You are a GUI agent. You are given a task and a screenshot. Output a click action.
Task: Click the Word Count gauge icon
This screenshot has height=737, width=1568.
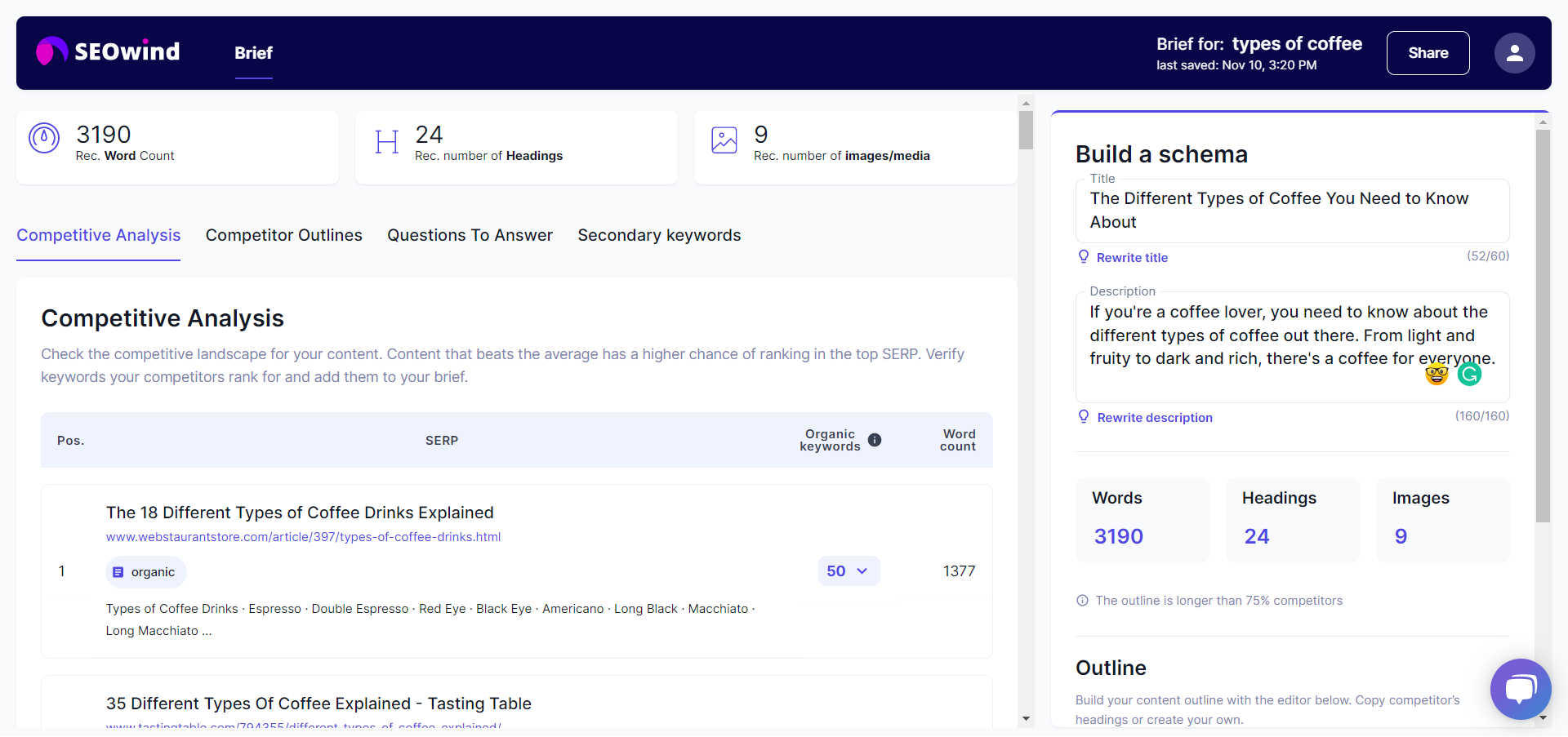(44, 140)
